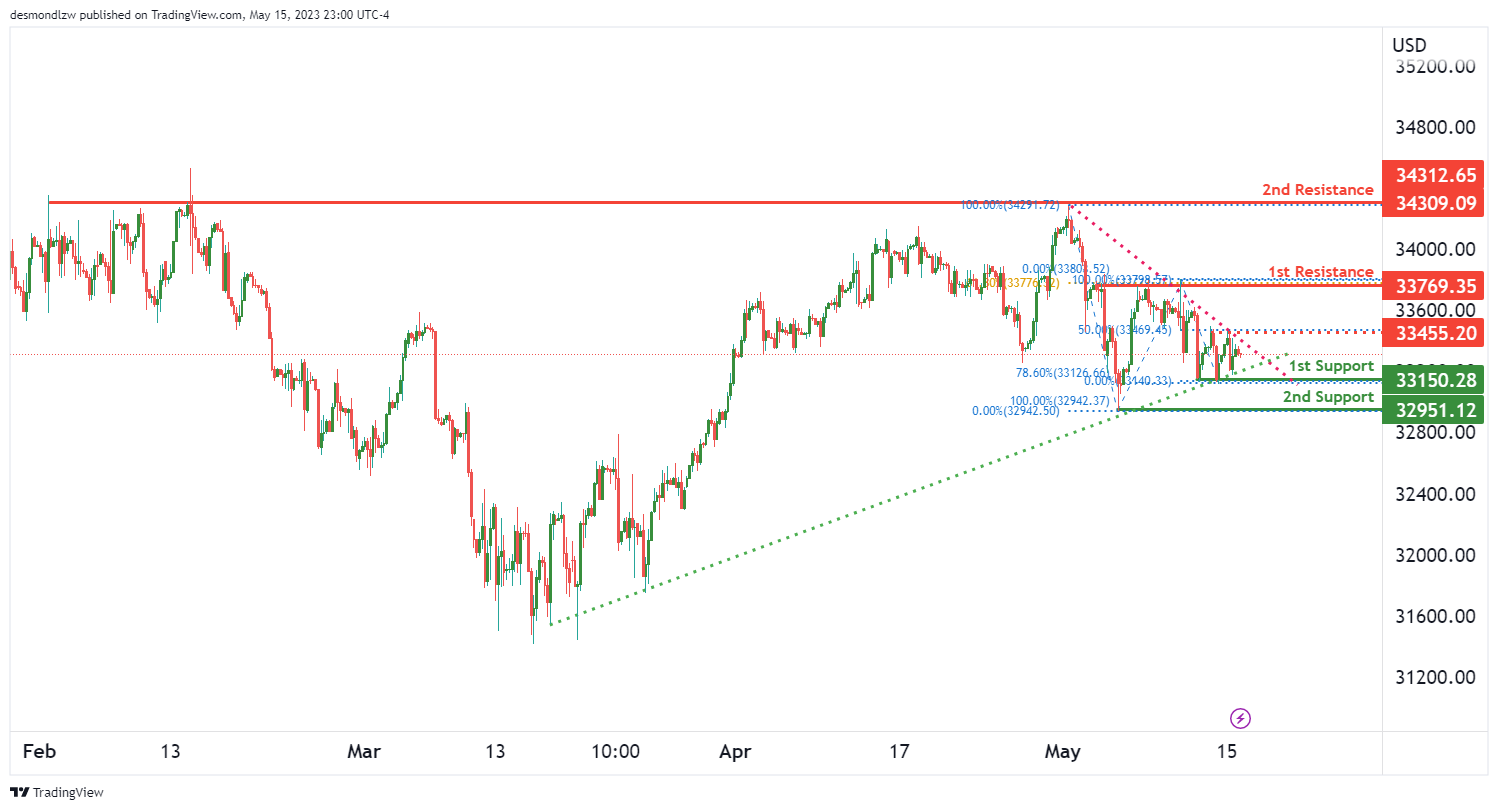Viewport: 1498px width, 810px height.
Task: Select the green 33150.28 price tag
Action: [1436, 380]
